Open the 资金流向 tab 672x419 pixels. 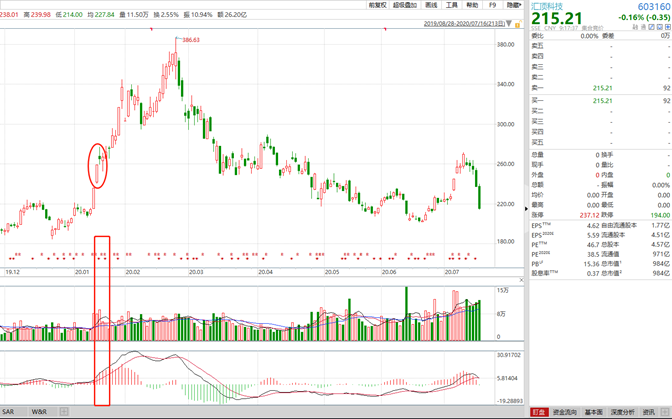[x=564, y=412]
